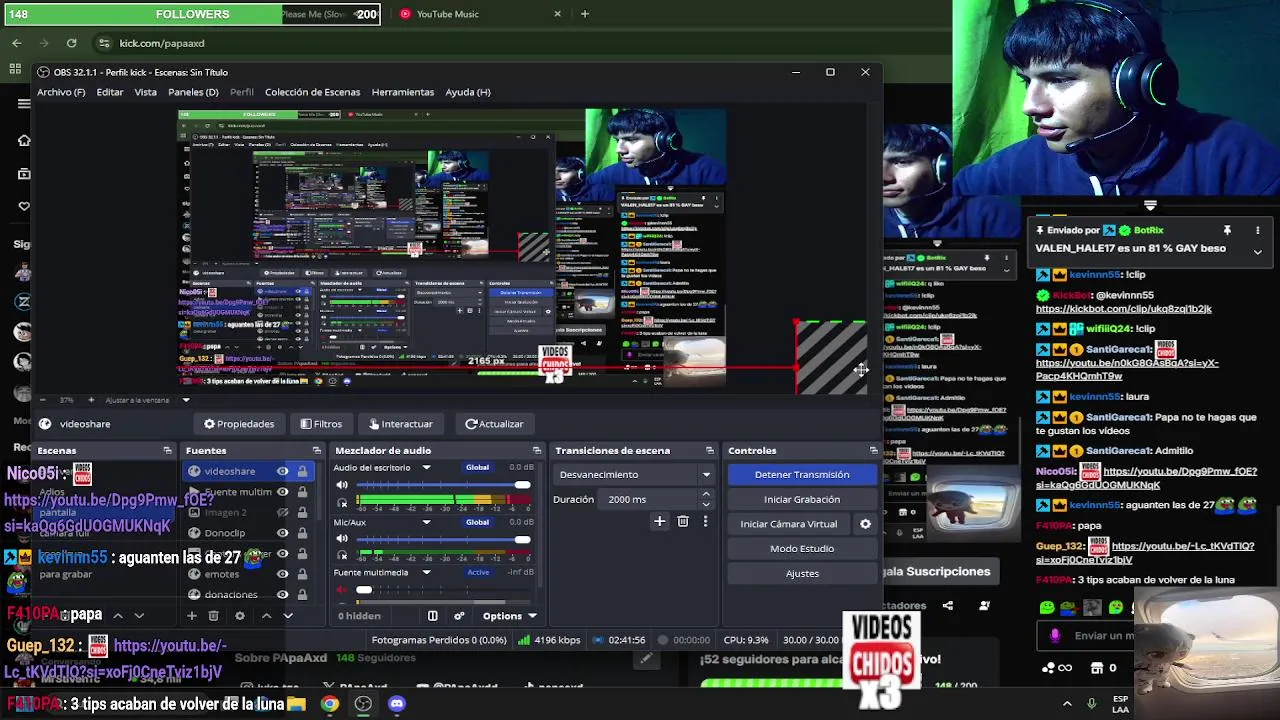Undock the Fuentes panel

[x=317, y=451]
